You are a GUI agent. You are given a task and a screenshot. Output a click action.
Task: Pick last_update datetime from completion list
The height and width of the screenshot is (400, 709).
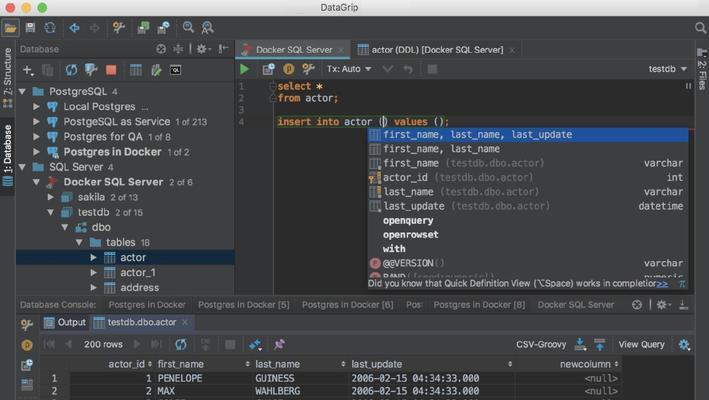click(x=528, y=206)
